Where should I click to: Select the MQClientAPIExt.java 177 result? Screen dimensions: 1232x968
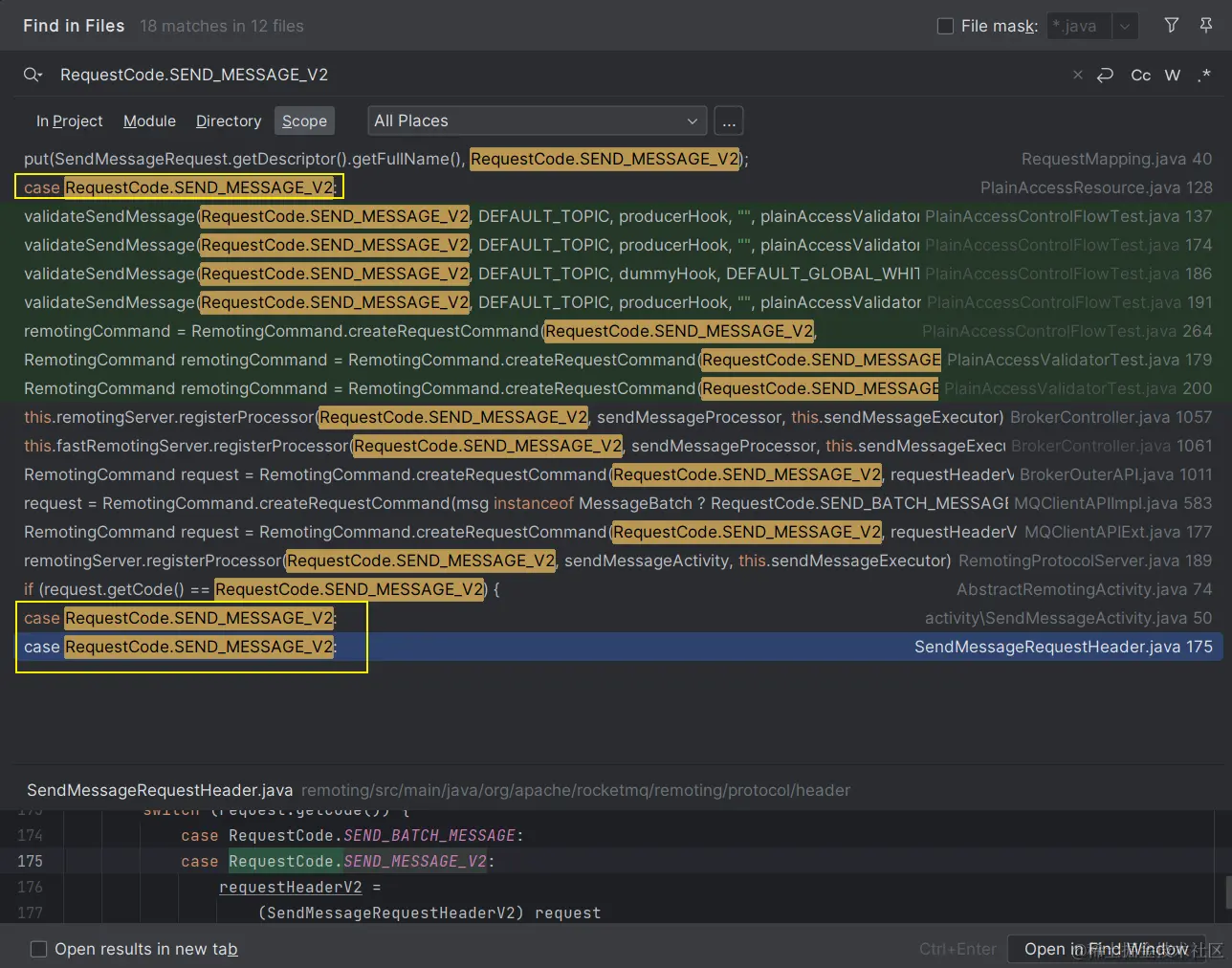tap(618, 532)
